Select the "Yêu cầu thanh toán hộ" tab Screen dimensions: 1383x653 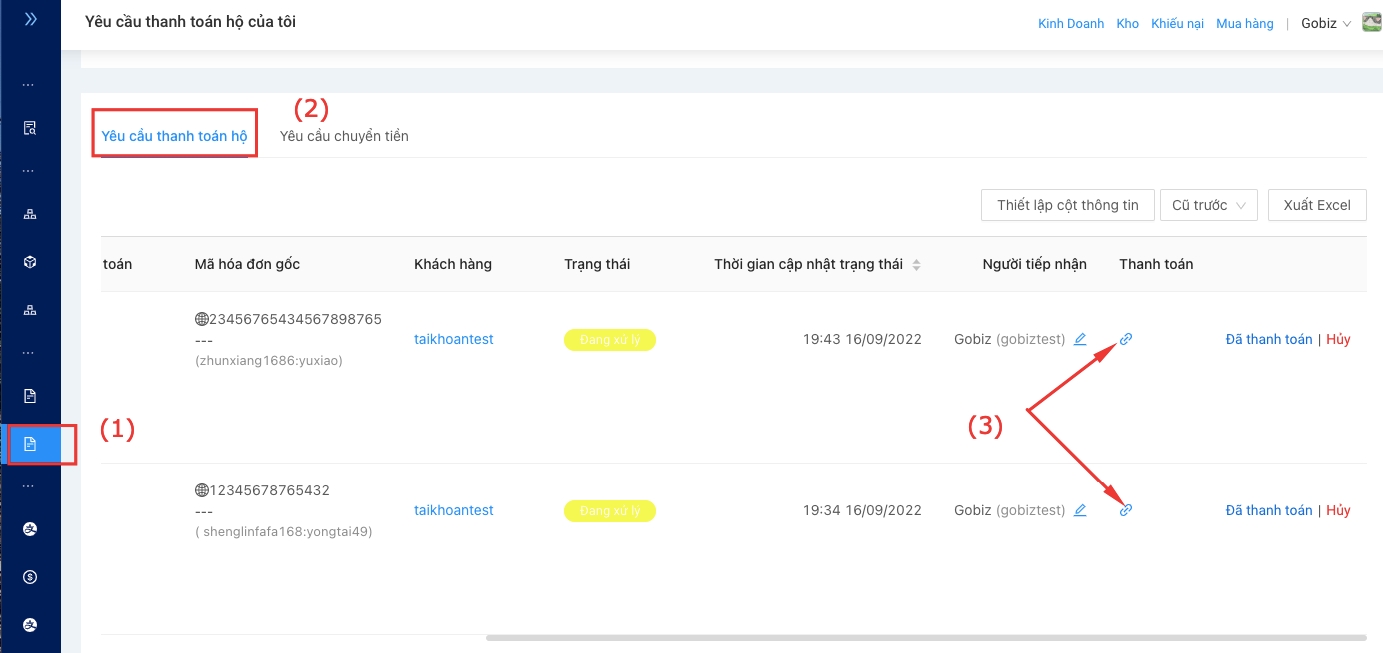(x=174, y=136)
